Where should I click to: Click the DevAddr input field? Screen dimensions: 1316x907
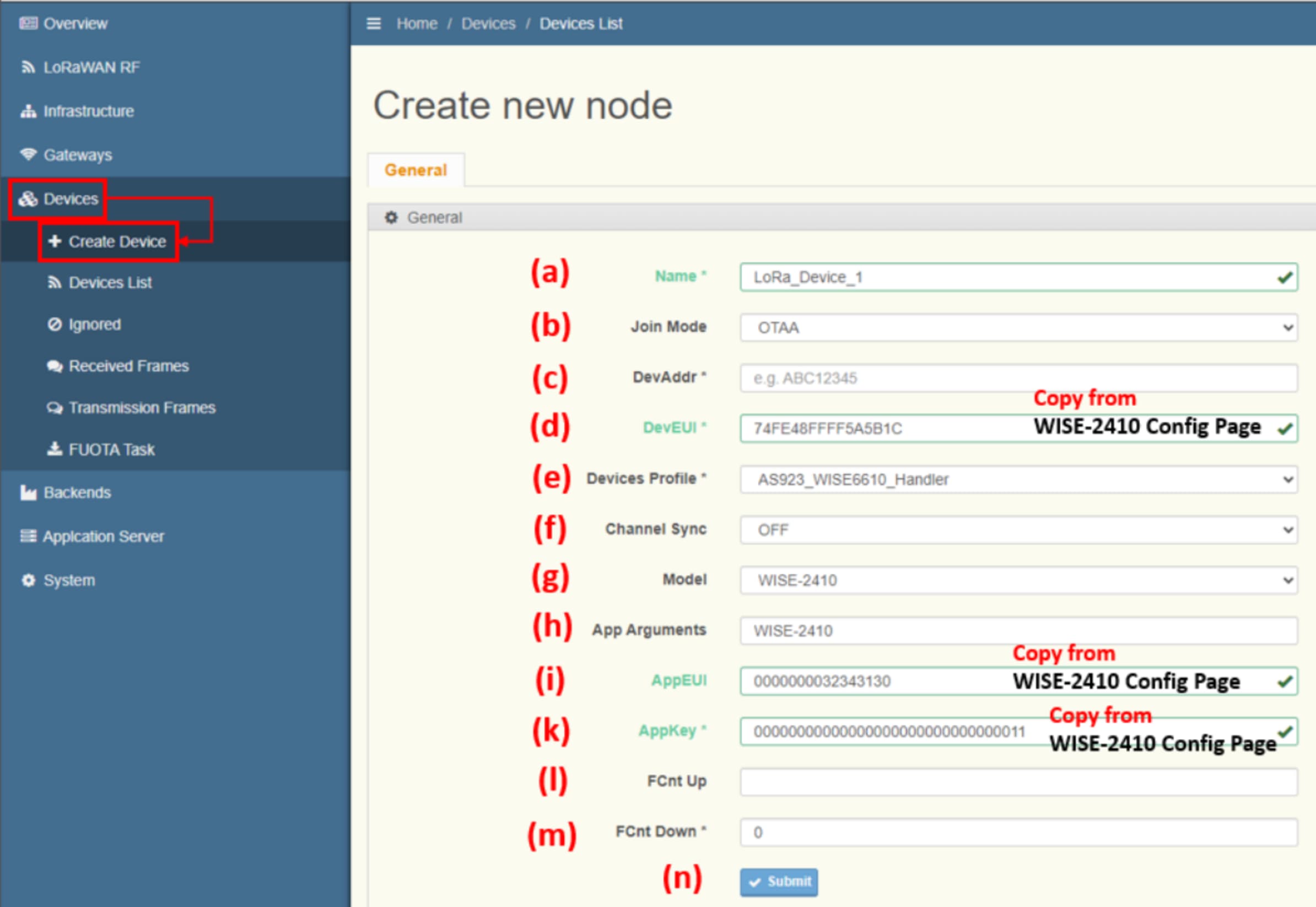coord(1018,378)
